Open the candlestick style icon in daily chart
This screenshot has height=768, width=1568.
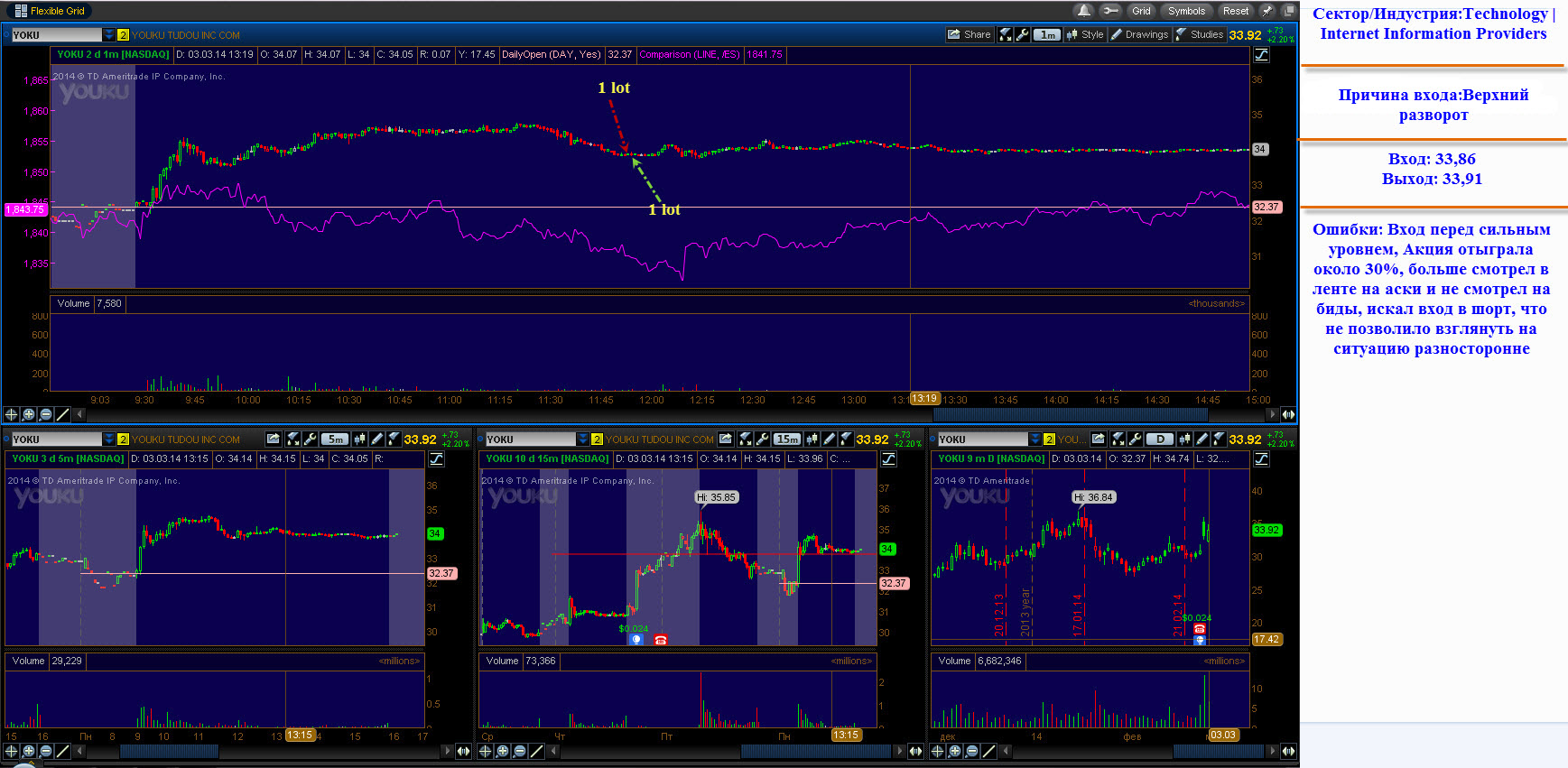tap(1184, 439)
